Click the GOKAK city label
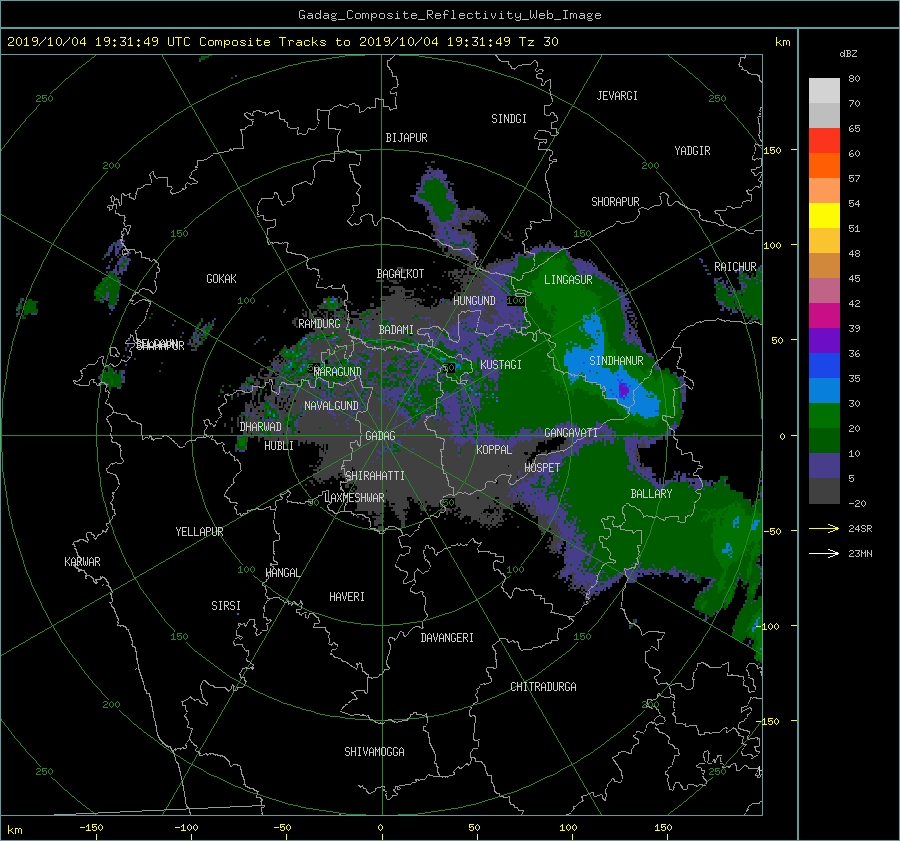Screen dimensions: 900x841 click(x=221, y=278)
